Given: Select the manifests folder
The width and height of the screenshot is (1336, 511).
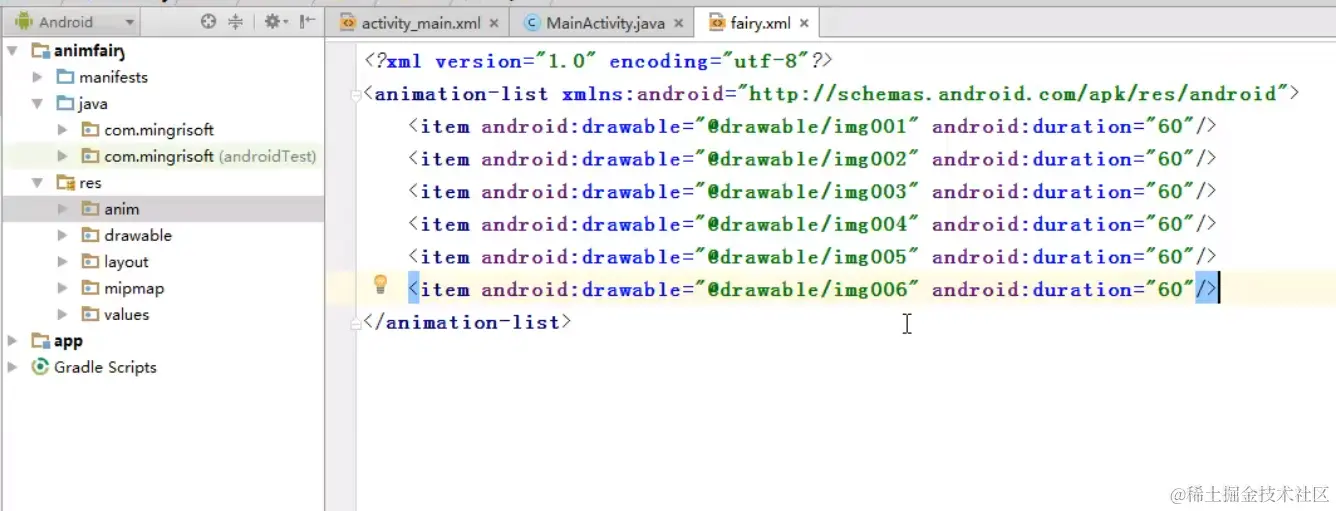Looking at the screenshot, I should tap(114, 77).
